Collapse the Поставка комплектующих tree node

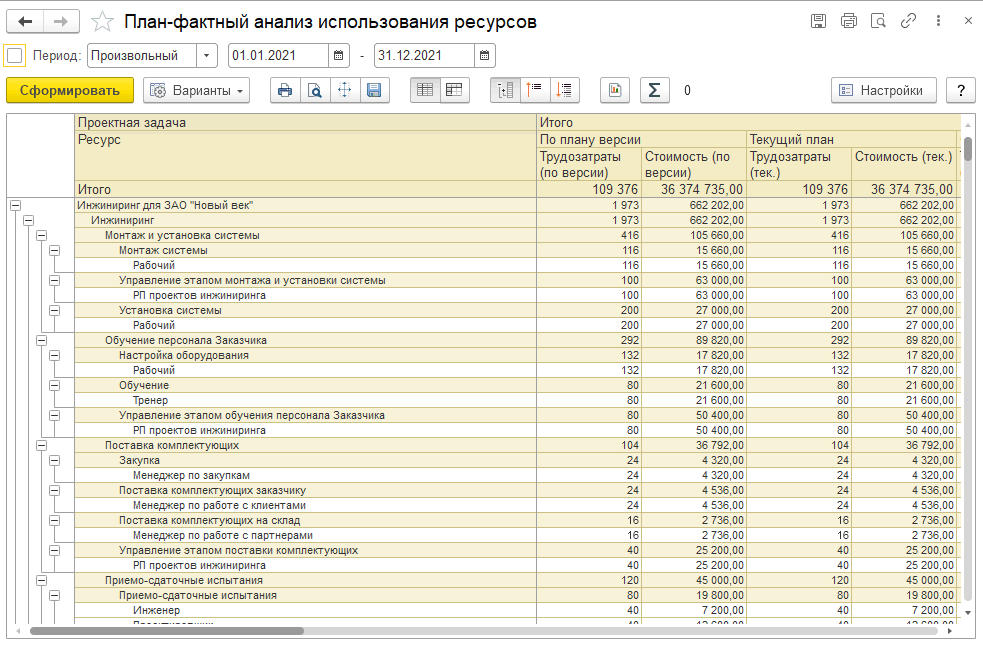[42, 446]
